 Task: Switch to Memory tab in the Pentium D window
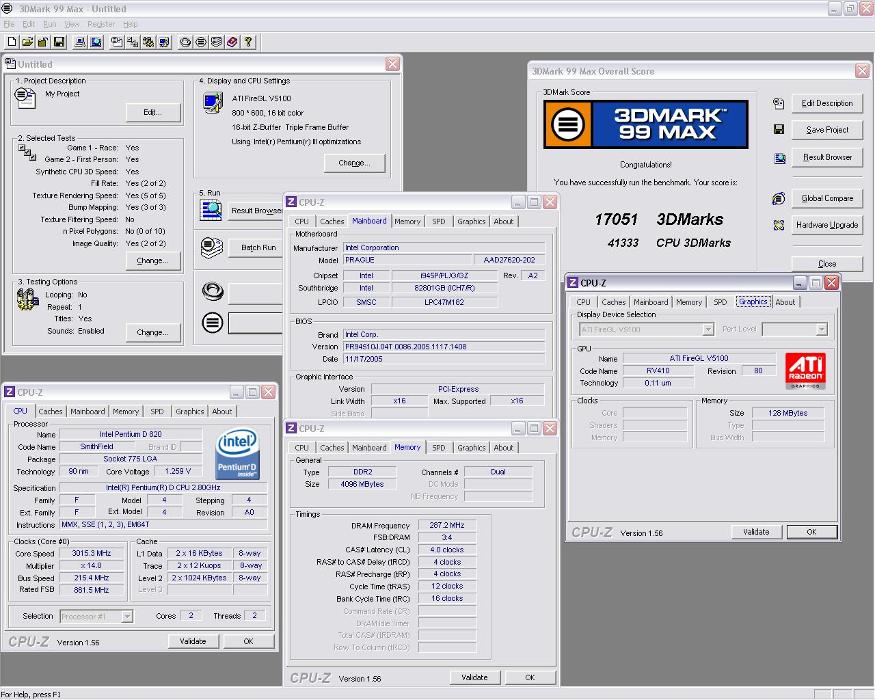[126, 411]
